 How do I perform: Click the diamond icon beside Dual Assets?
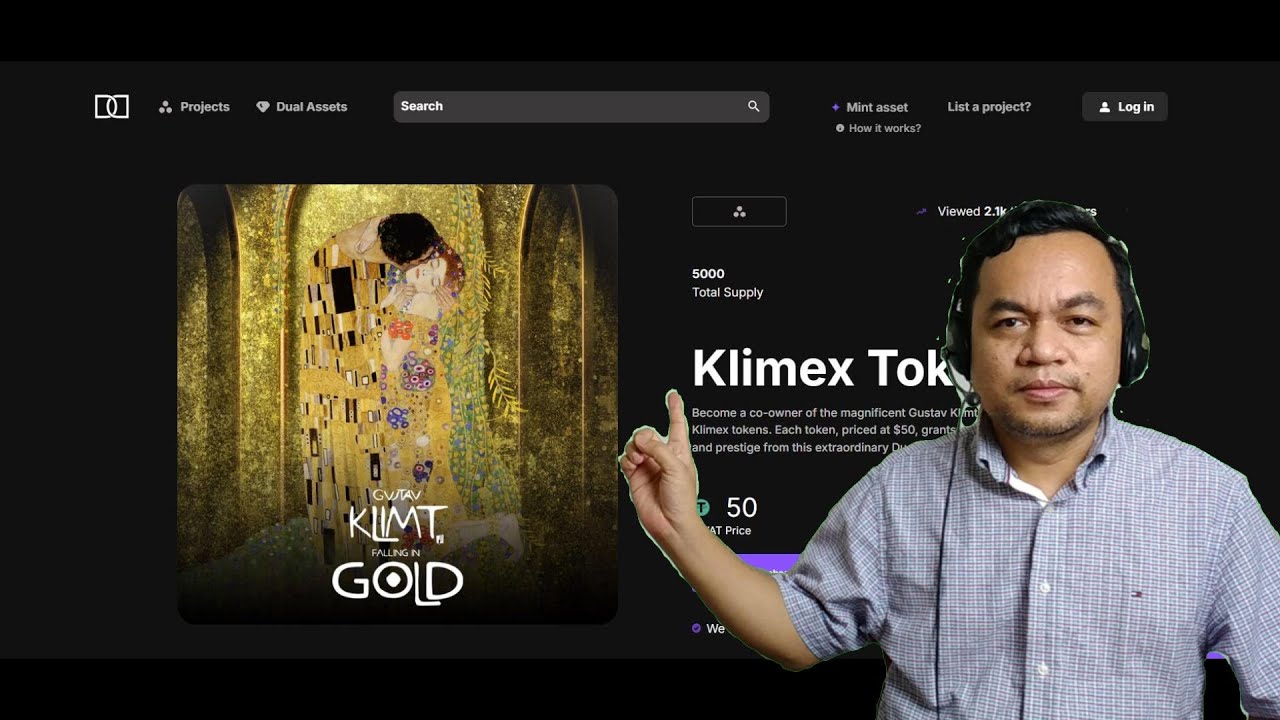[x=263, y=107]
